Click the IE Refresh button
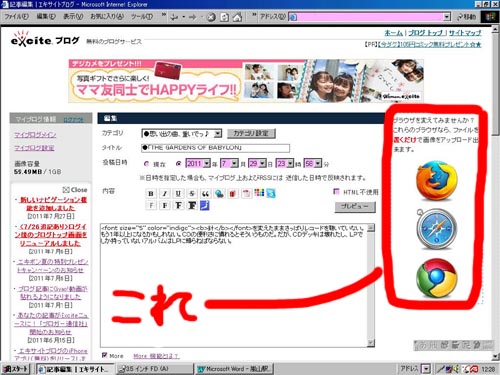 224,17
